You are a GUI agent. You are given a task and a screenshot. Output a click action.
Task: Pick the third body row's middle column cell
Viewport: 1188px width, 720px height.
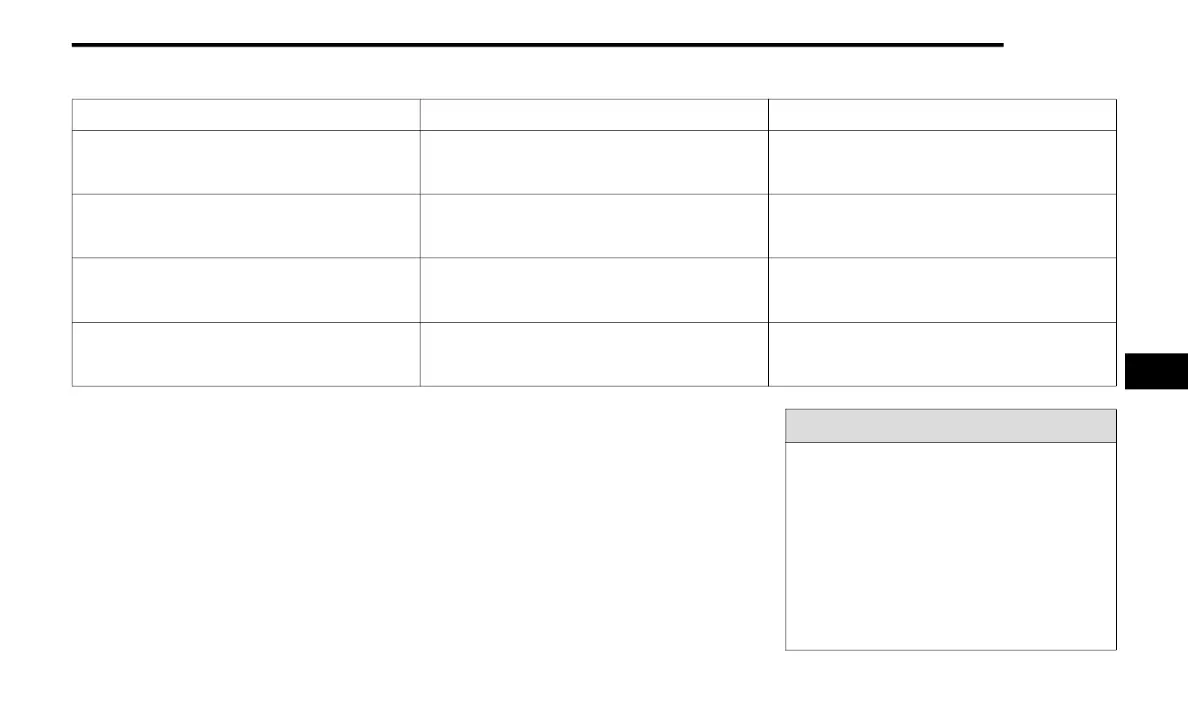[594, 290]
